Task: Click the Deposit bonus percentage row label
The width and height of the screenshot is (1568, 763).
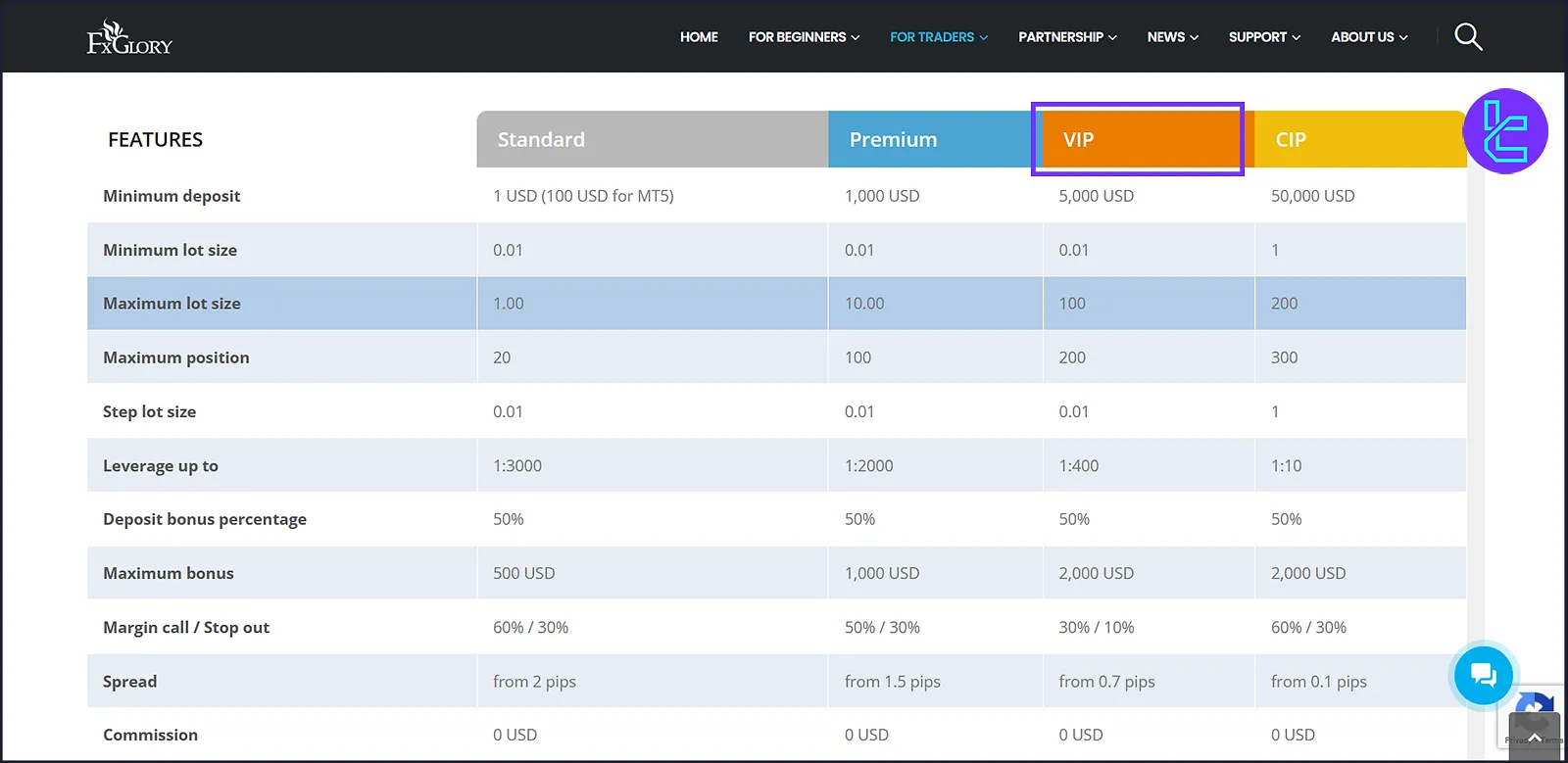Action: point(205,519)
